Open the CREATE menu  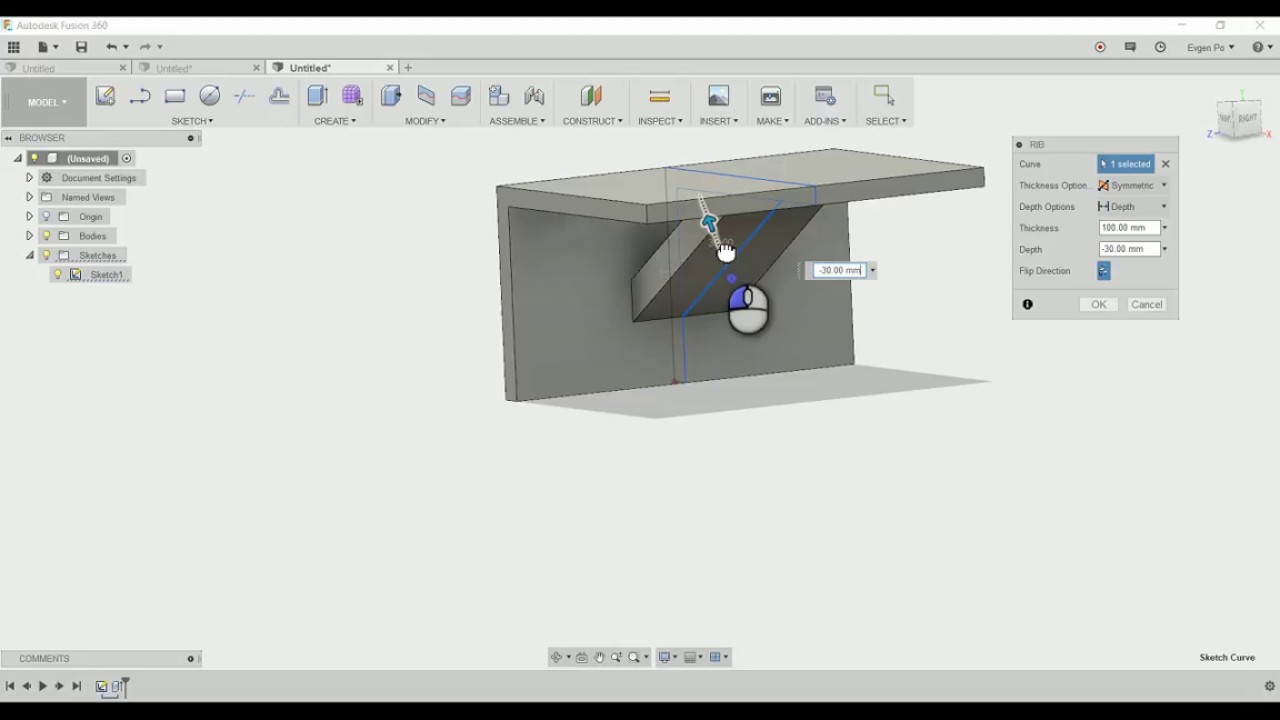click(335, 121)
